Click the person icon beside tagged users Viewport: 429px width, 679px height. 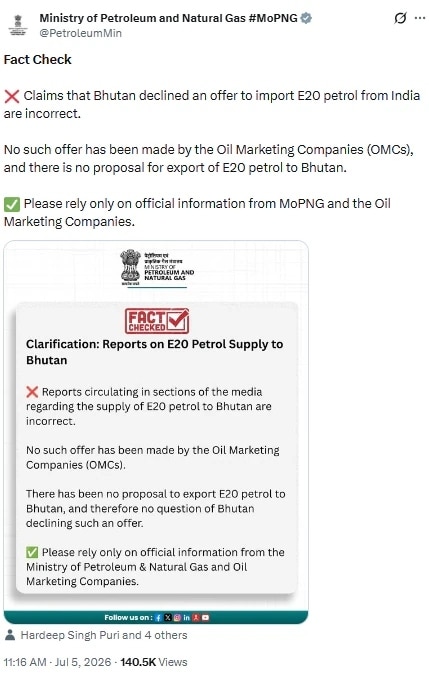click(10, 635)
